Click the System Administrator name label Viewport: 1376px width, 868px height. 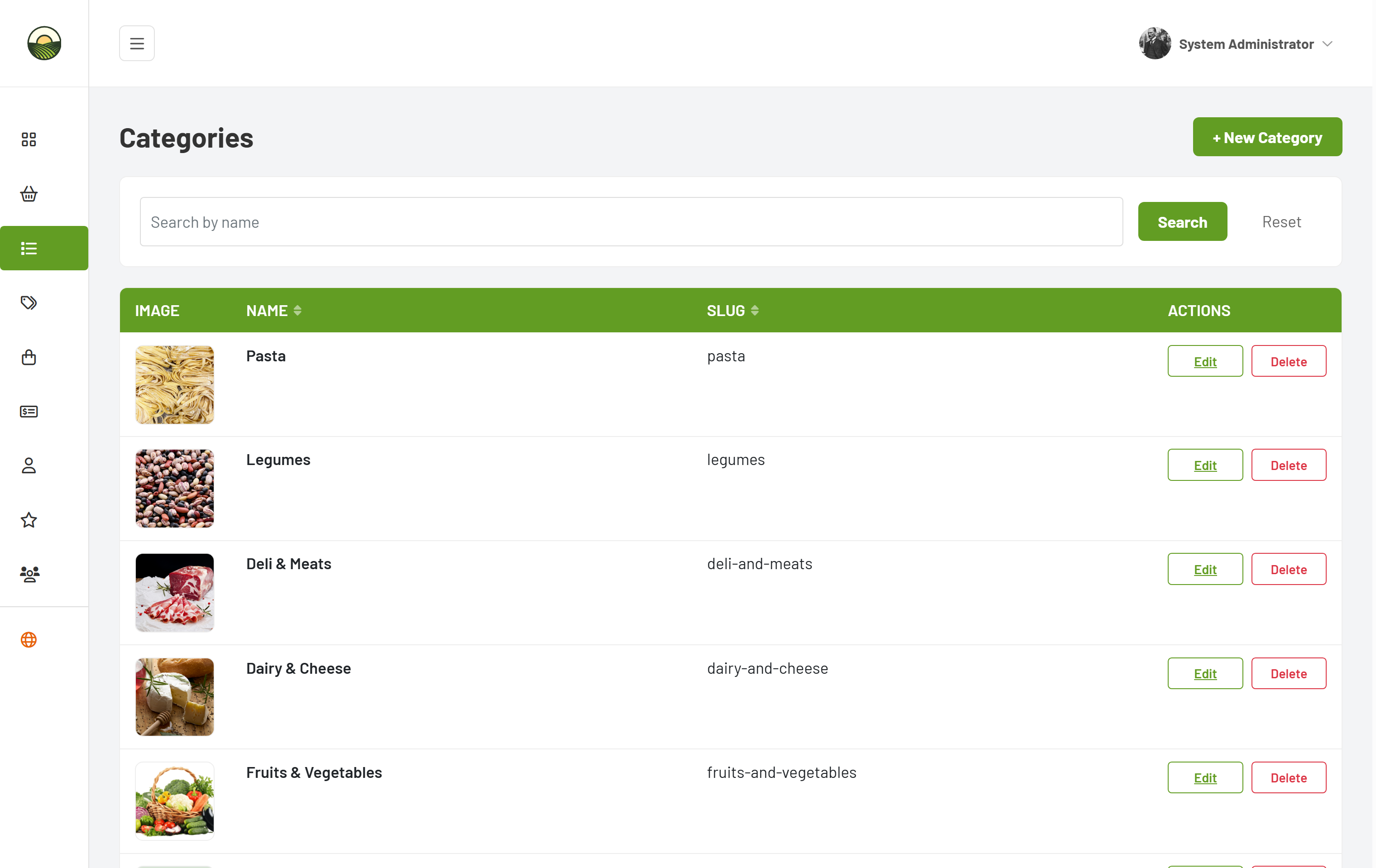tap(1246, 44)
